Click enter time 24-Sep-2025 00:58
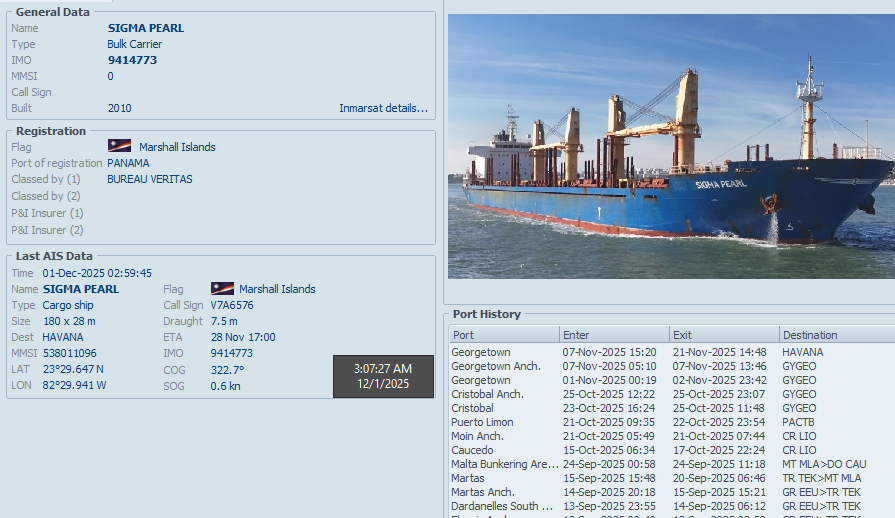 [609, 464]
